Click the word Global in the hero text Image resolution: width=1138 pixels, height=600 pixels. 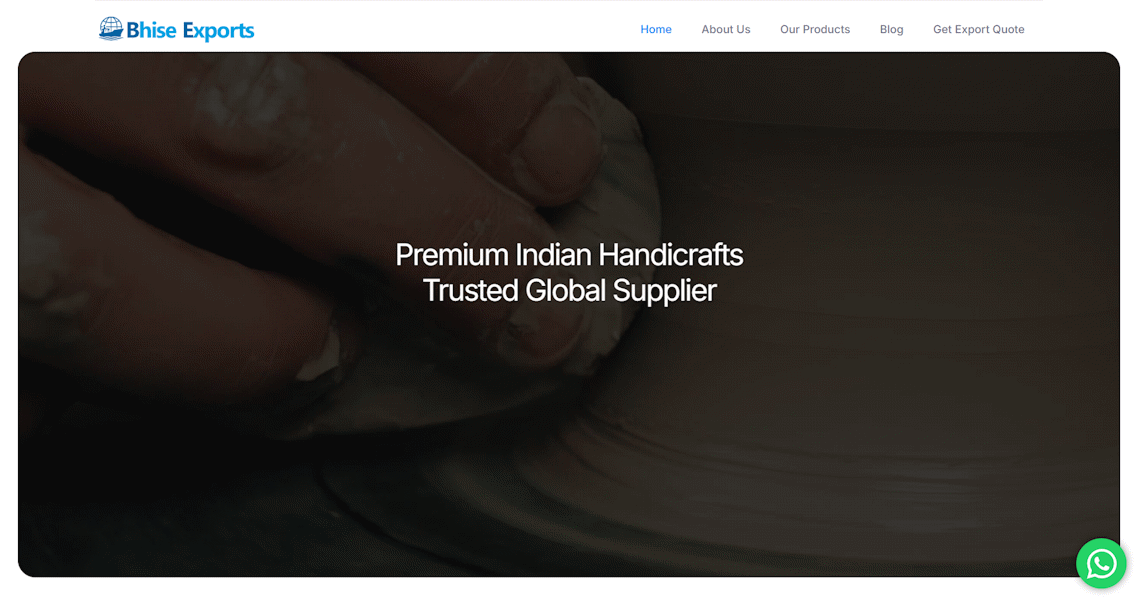coord(565,291)
